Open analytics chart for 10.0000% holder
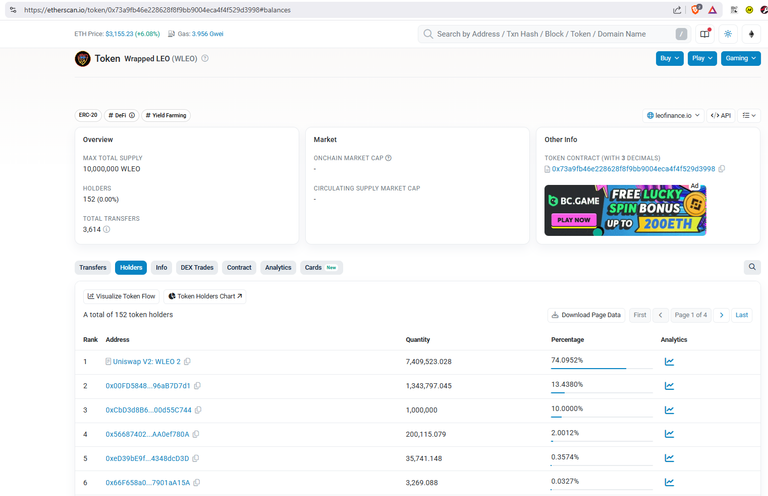768x496 pixels. click(x=669, y=410)
